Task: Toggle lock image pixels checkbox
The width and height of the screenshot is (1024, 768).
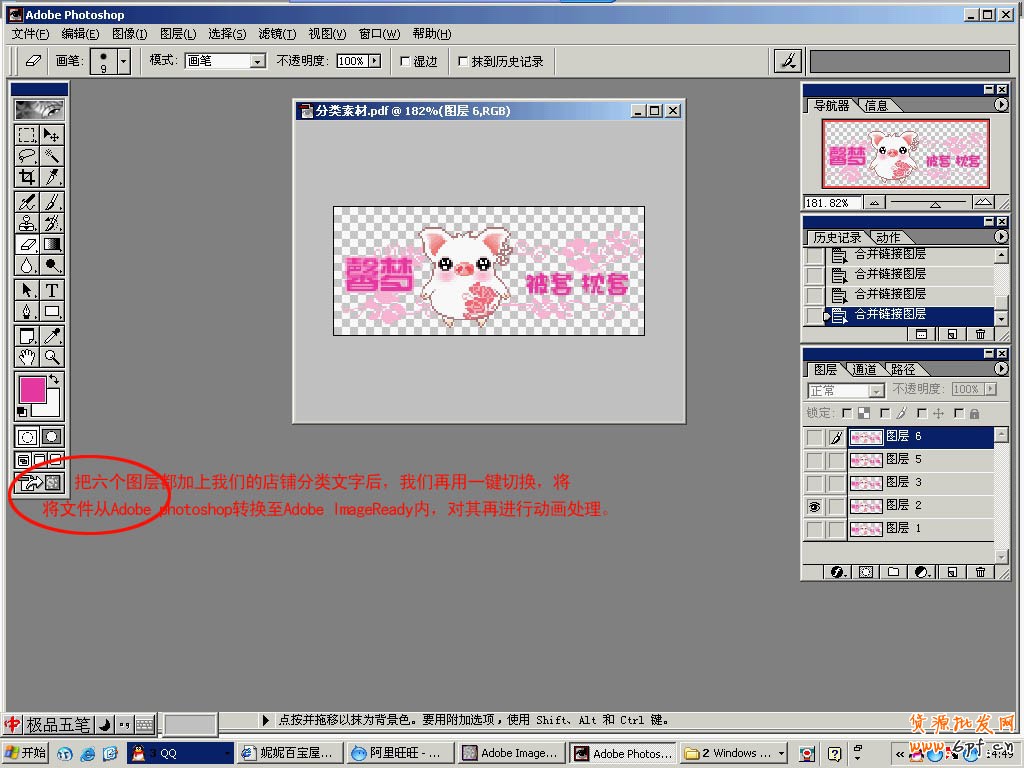Action: [x=885, y=413]
